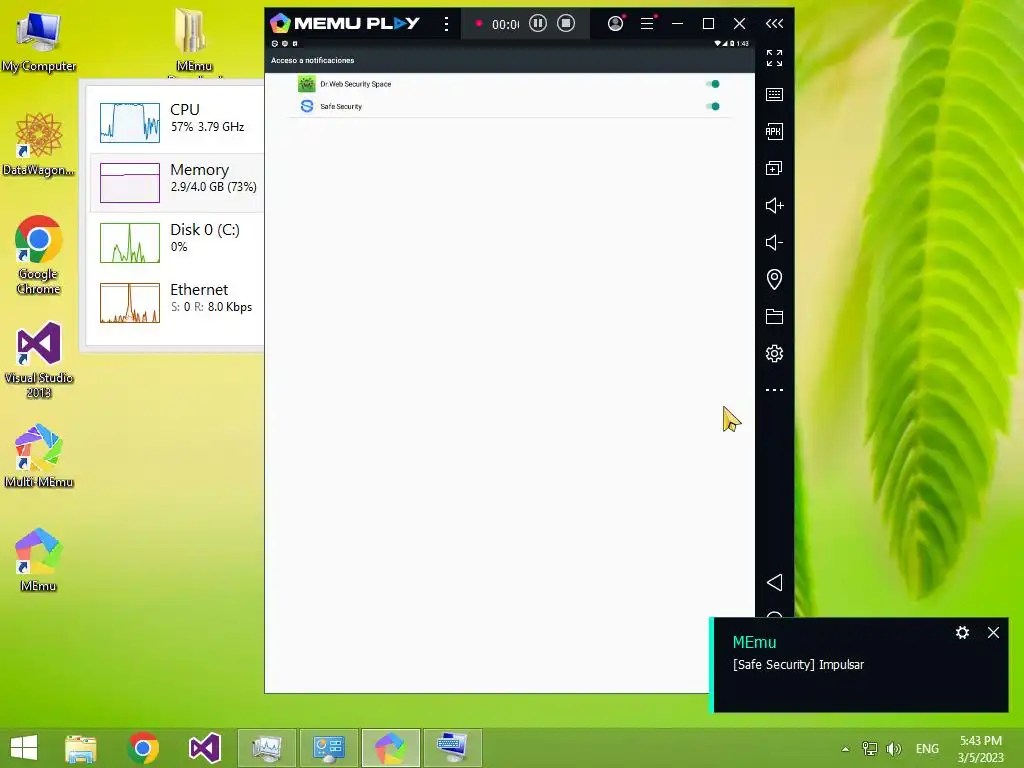This screenshot has width=1024, height=768.
Task: Collapse the MEmu sidebar with triple chevron
Action: pyautogui.click(x=775, y=24)
